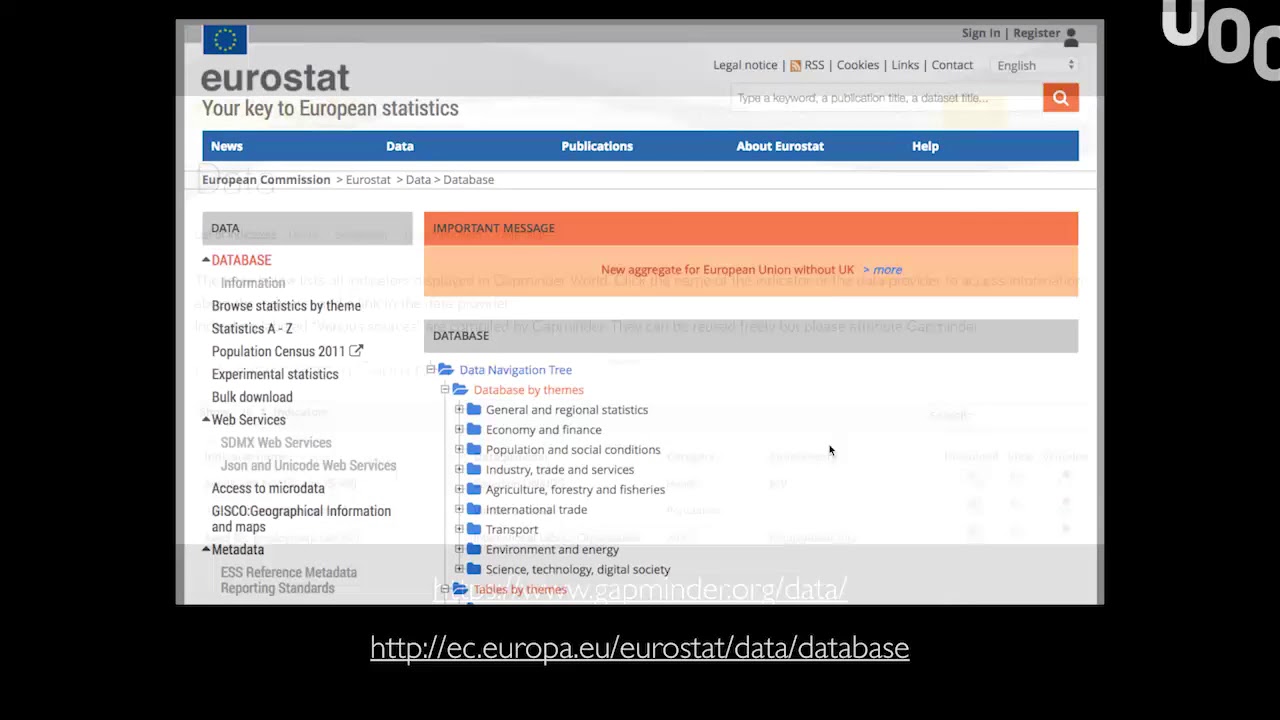This screenshot has height=720, width=1280.
Task: Click the user profile icon beside Register
Action: [1071, 37]
